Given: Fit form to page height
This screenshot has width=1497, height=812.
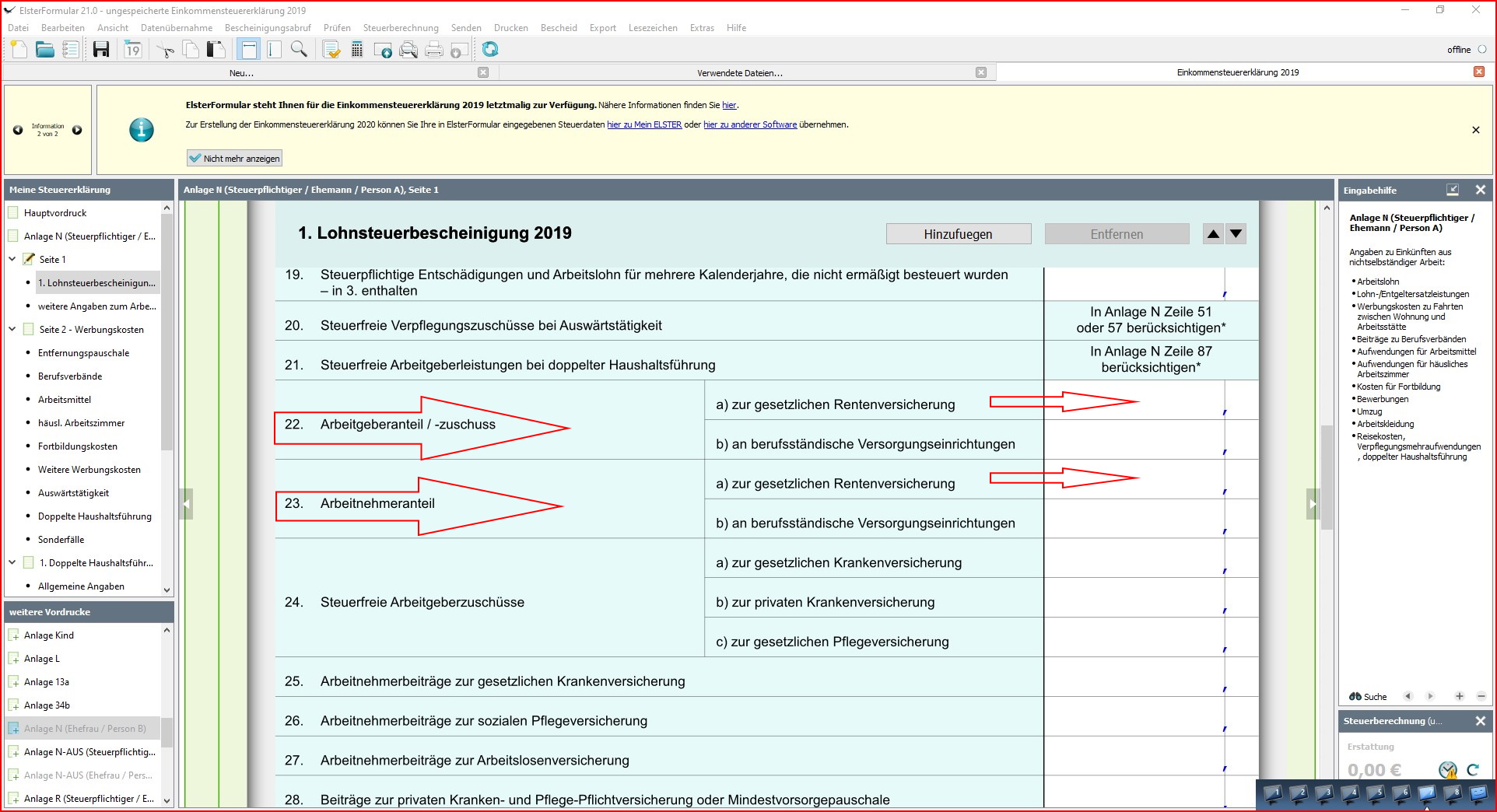Looking at the screenshot, I should 274,50.
